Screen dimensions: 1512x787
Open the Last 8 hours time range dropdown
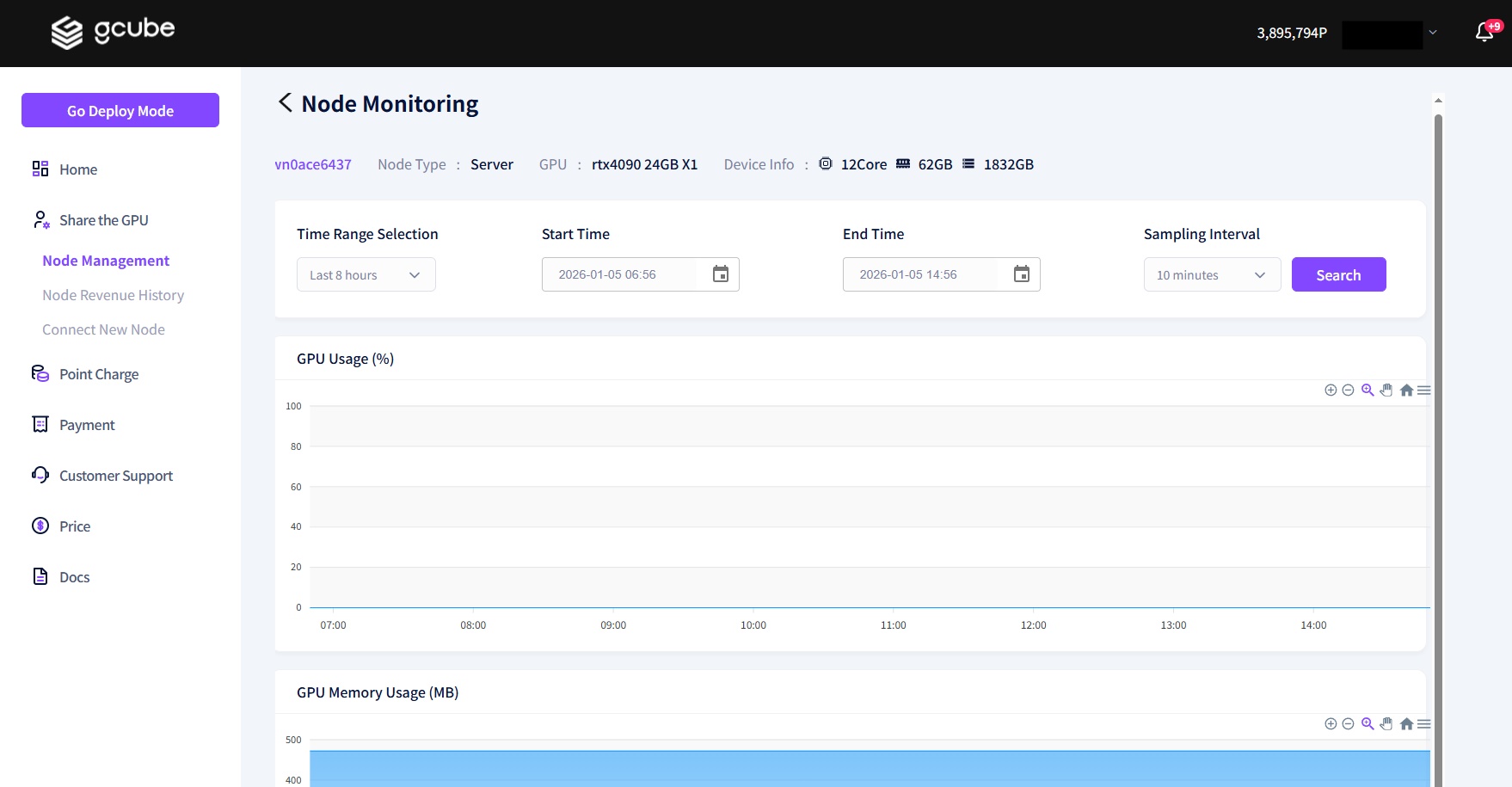[366, 275]
